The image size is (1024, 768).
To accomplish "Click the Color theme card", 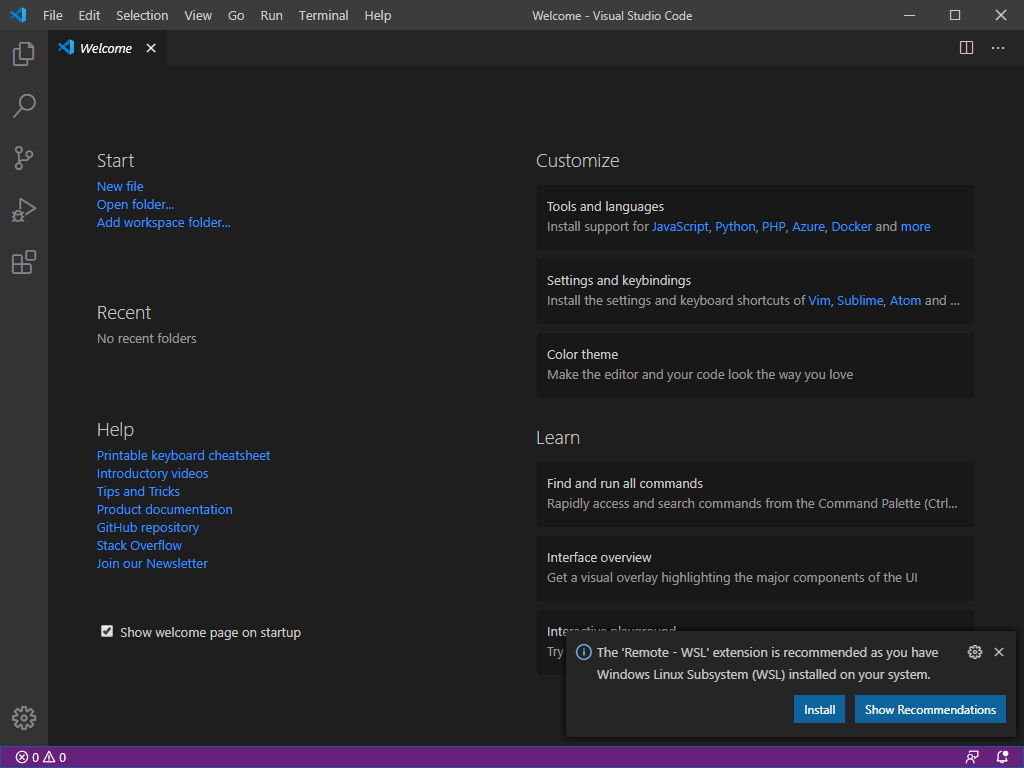I will pyautogui.click(x=755, y=365).
